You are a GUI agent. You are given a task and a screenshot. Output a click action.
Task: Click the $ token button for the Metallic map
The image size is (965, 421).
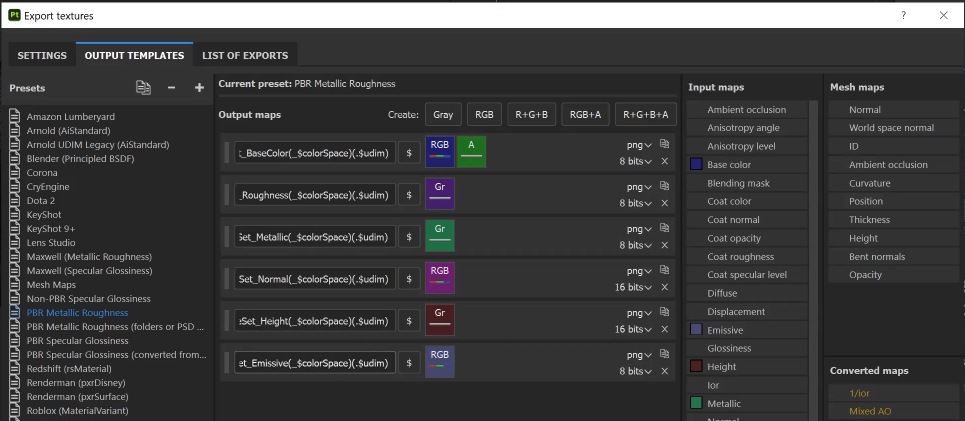point(408,236)
